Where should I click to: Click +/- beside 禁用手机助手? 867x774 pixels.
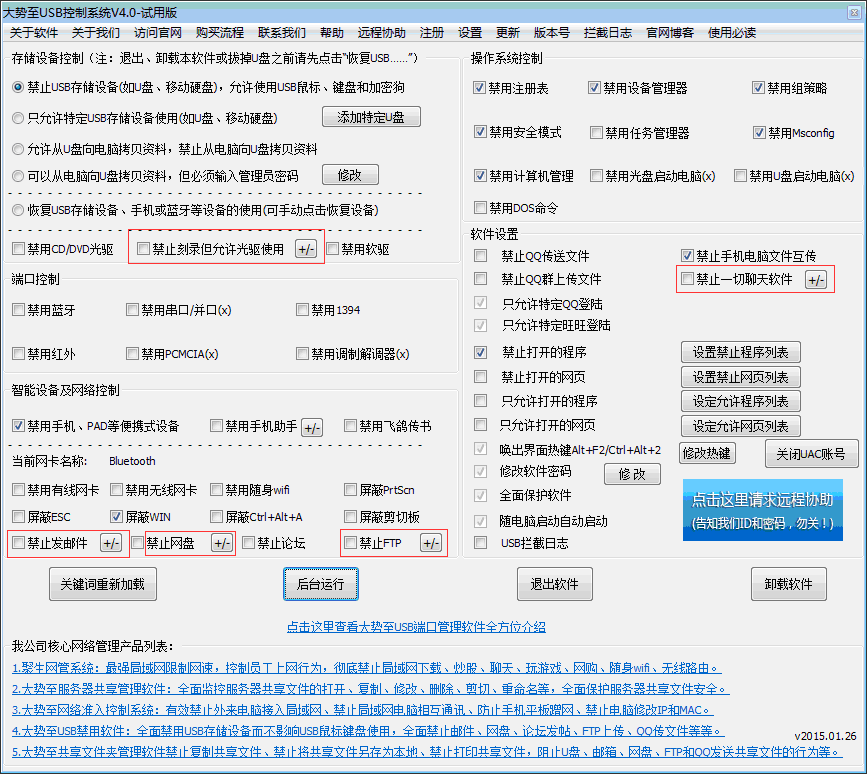[x=312, y=427]
